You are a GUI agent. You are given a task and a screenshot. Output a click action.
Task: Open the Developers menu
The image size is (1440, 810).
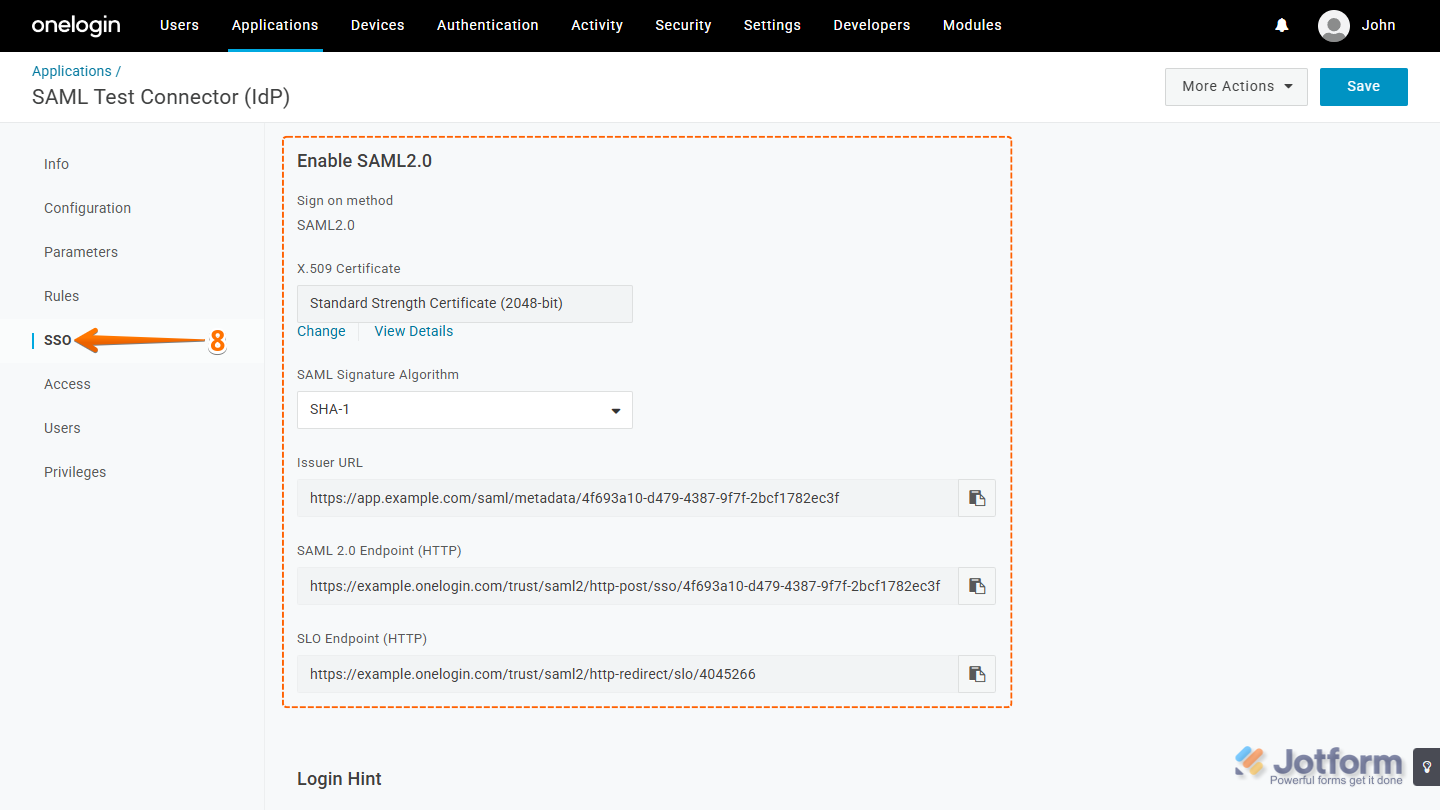tap(872, 25)
